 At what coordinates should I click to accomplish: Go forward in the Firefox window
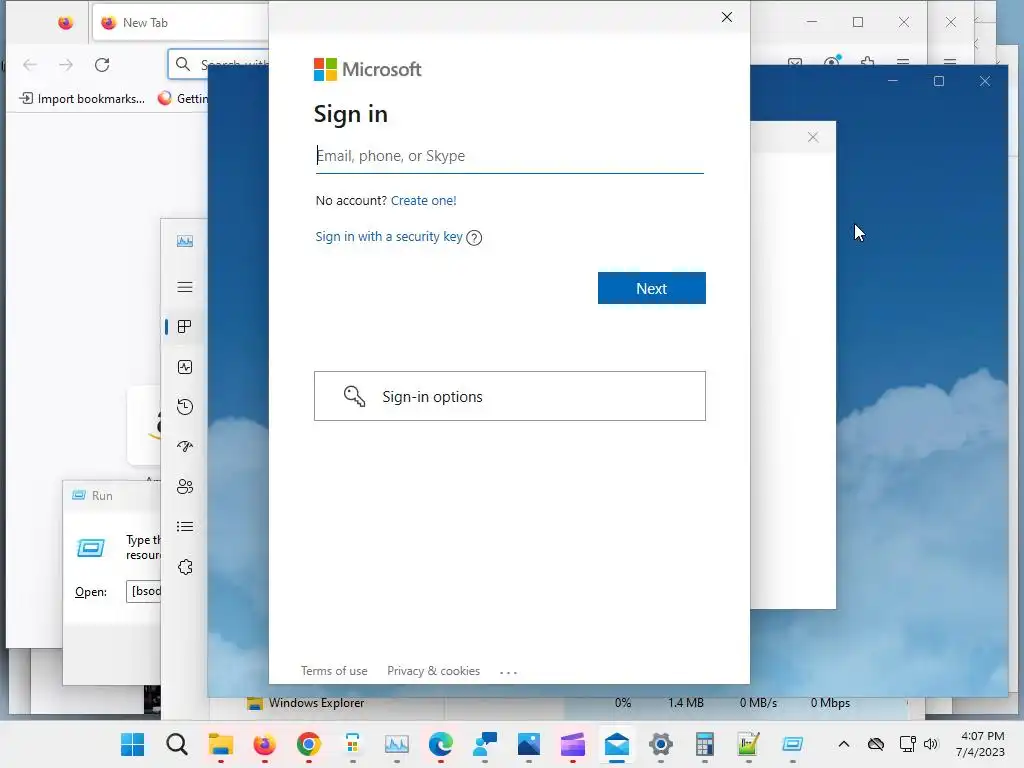66,65
